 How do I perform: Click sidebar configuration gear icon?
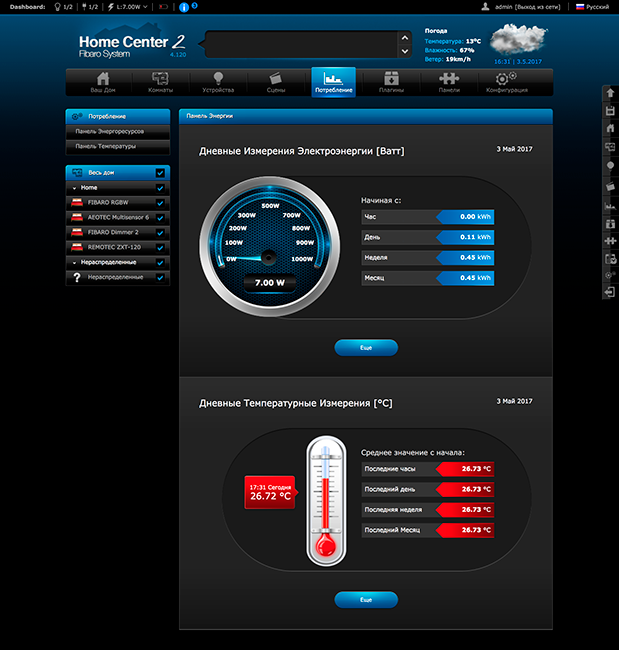(610, 275)
